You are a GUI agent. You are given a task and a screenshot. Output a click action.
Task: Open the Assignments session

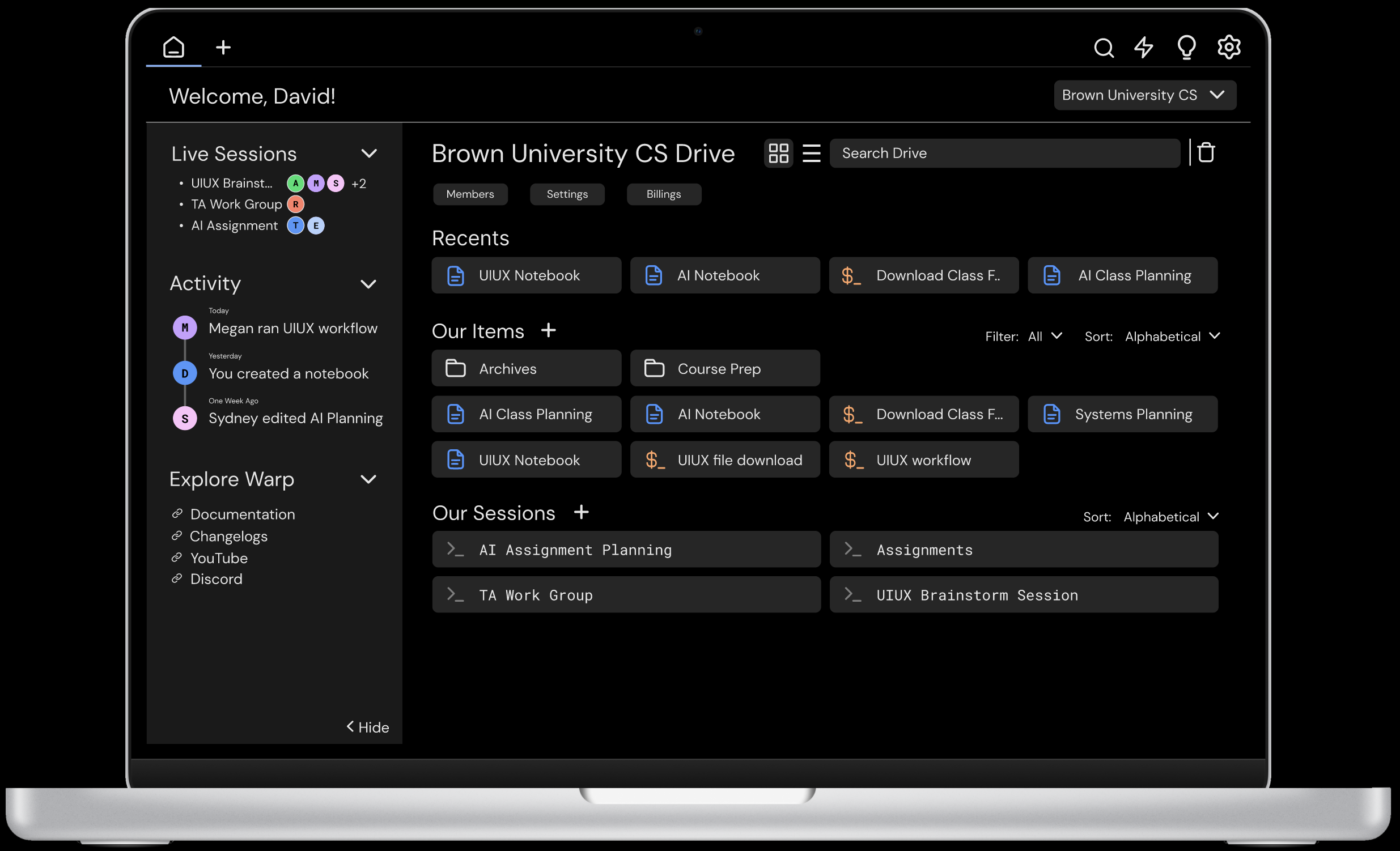(1024, 550)
